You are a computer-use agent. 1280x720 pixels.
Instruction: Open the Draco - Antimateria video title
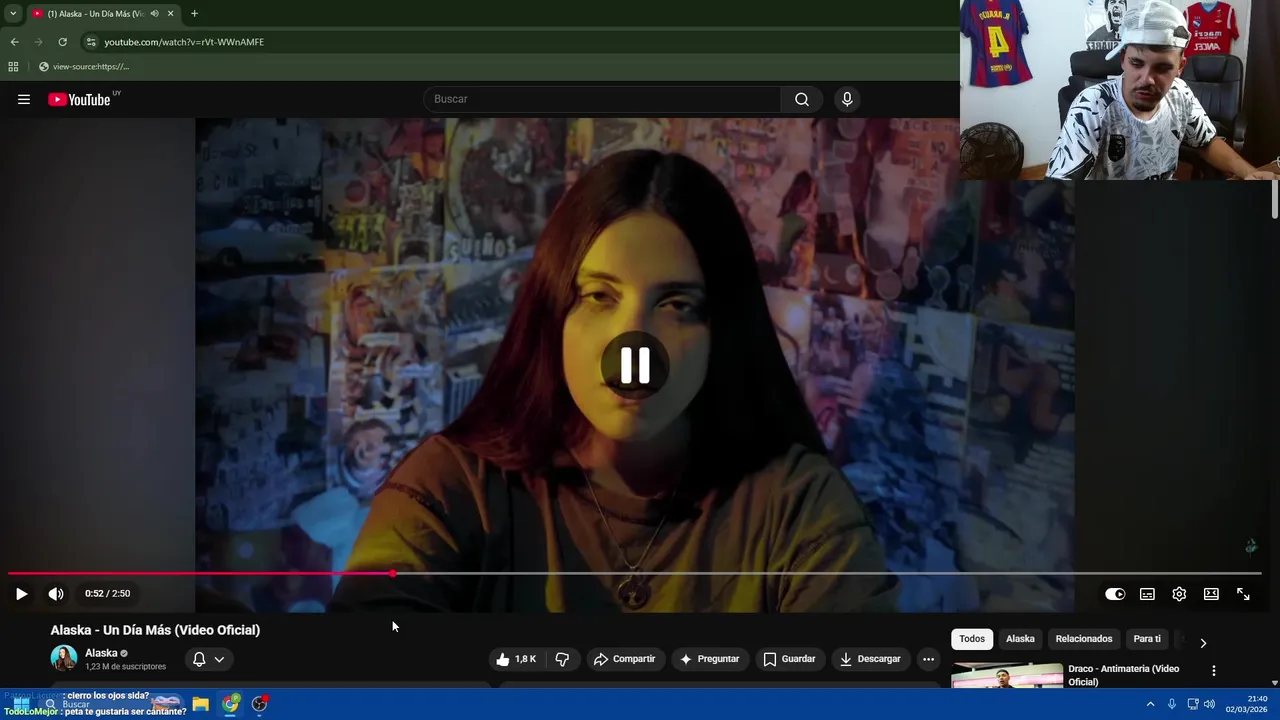coord(1123,675)
